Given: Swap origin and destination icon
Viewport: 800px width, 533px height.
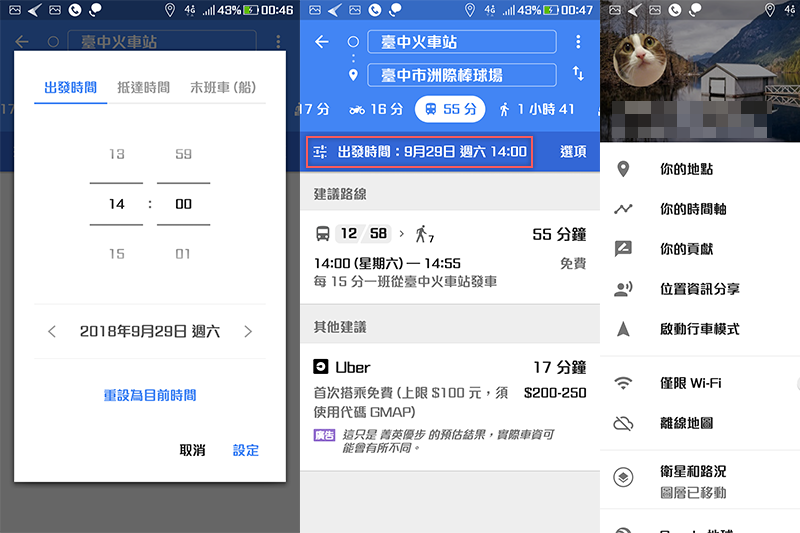Looking at the screenshot, I should (x=578, y=74).
